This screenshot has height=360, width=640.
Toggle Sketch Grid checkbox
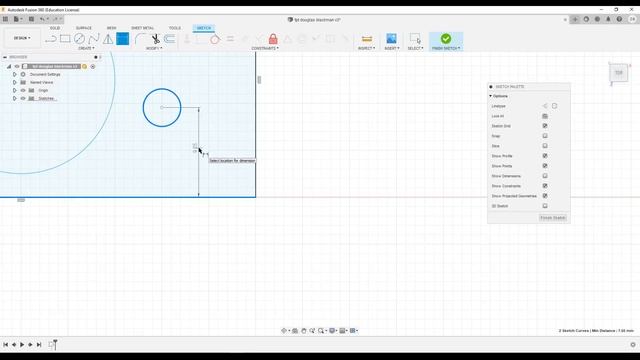(x=545, y=126)
